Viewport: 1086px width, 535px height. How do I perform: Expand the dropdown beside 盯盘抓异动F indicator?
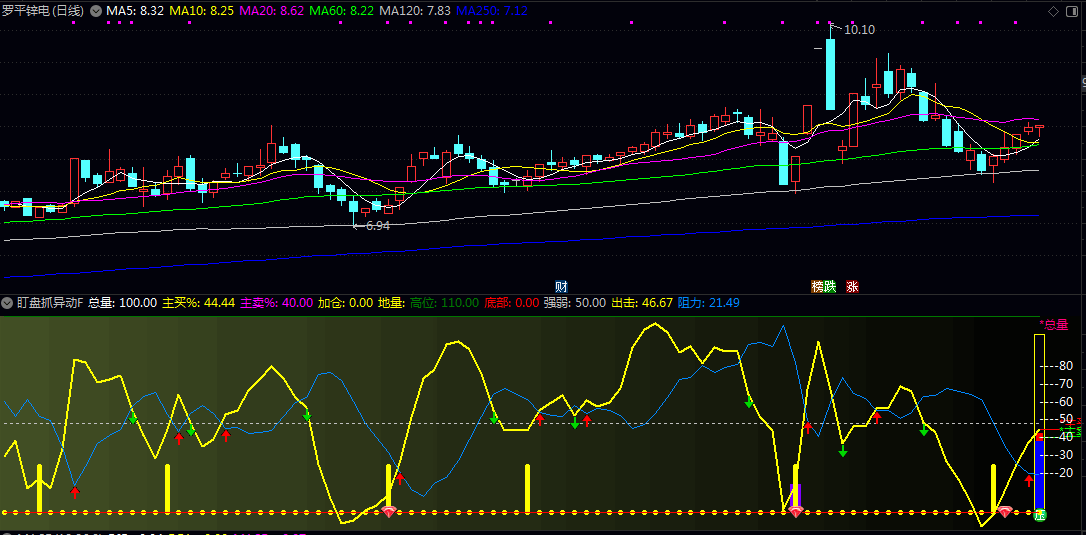tap(7, 302)
